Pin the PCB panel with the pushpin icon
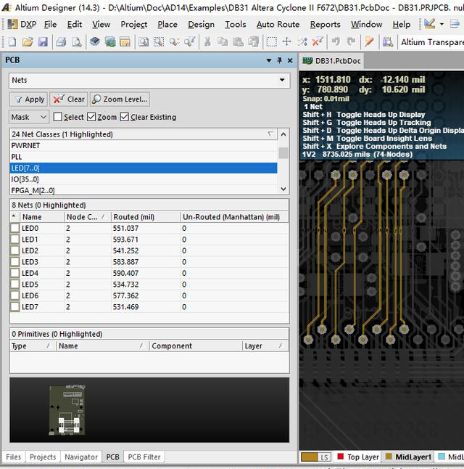 point(280,60)
